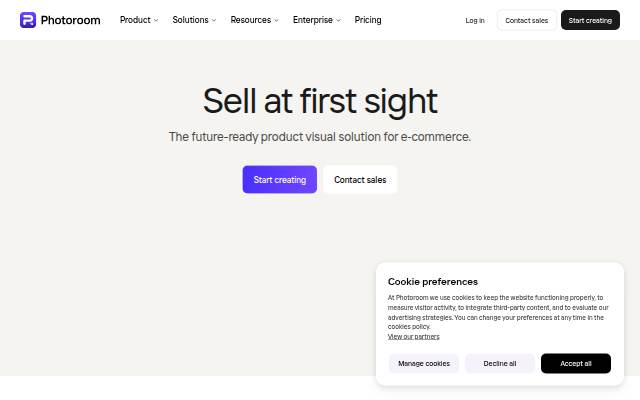Click the 'Cookie preferences' heading
Image resolution: width=640 pixels, height=400 pixels.
coord(433,282)
